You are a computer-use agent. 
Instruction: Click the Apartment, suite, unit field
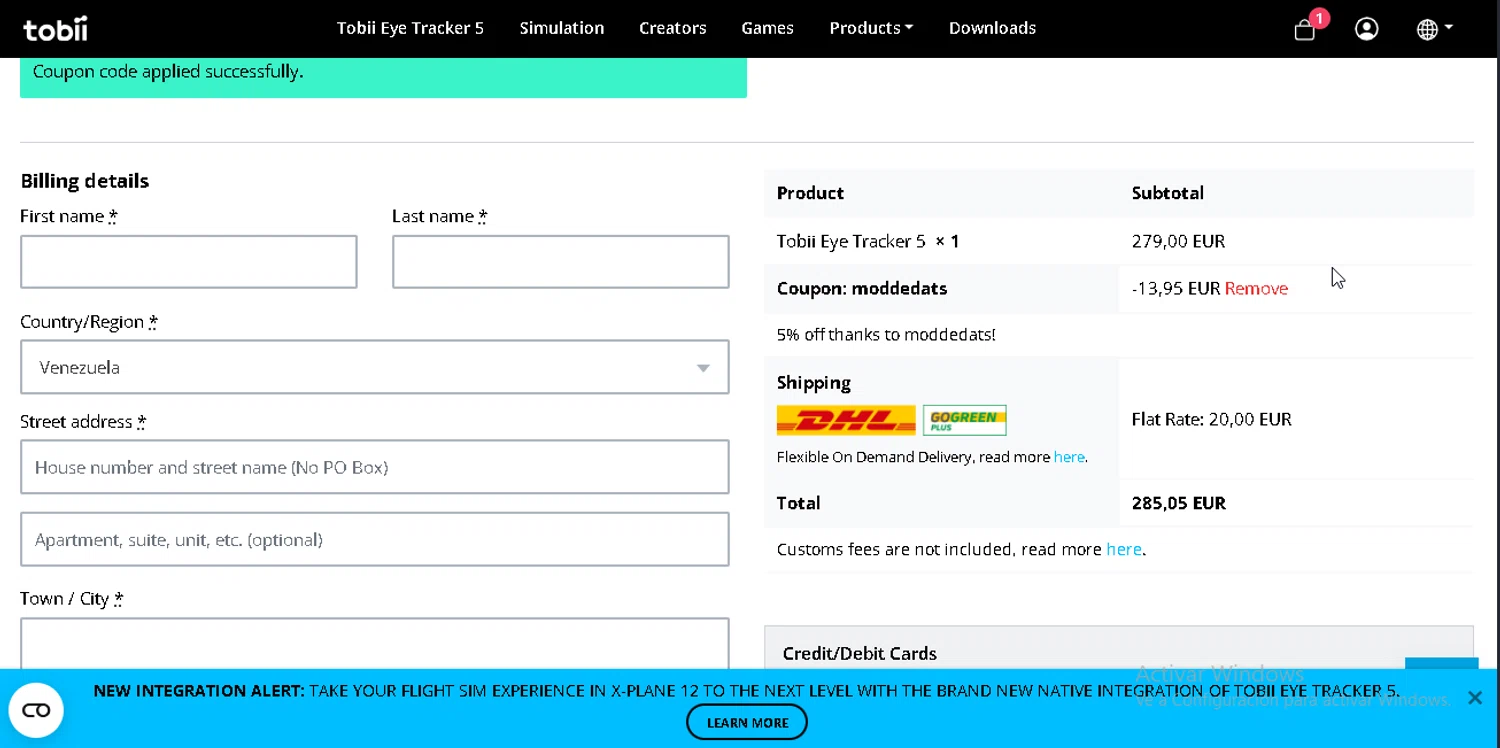pos(375,540)
